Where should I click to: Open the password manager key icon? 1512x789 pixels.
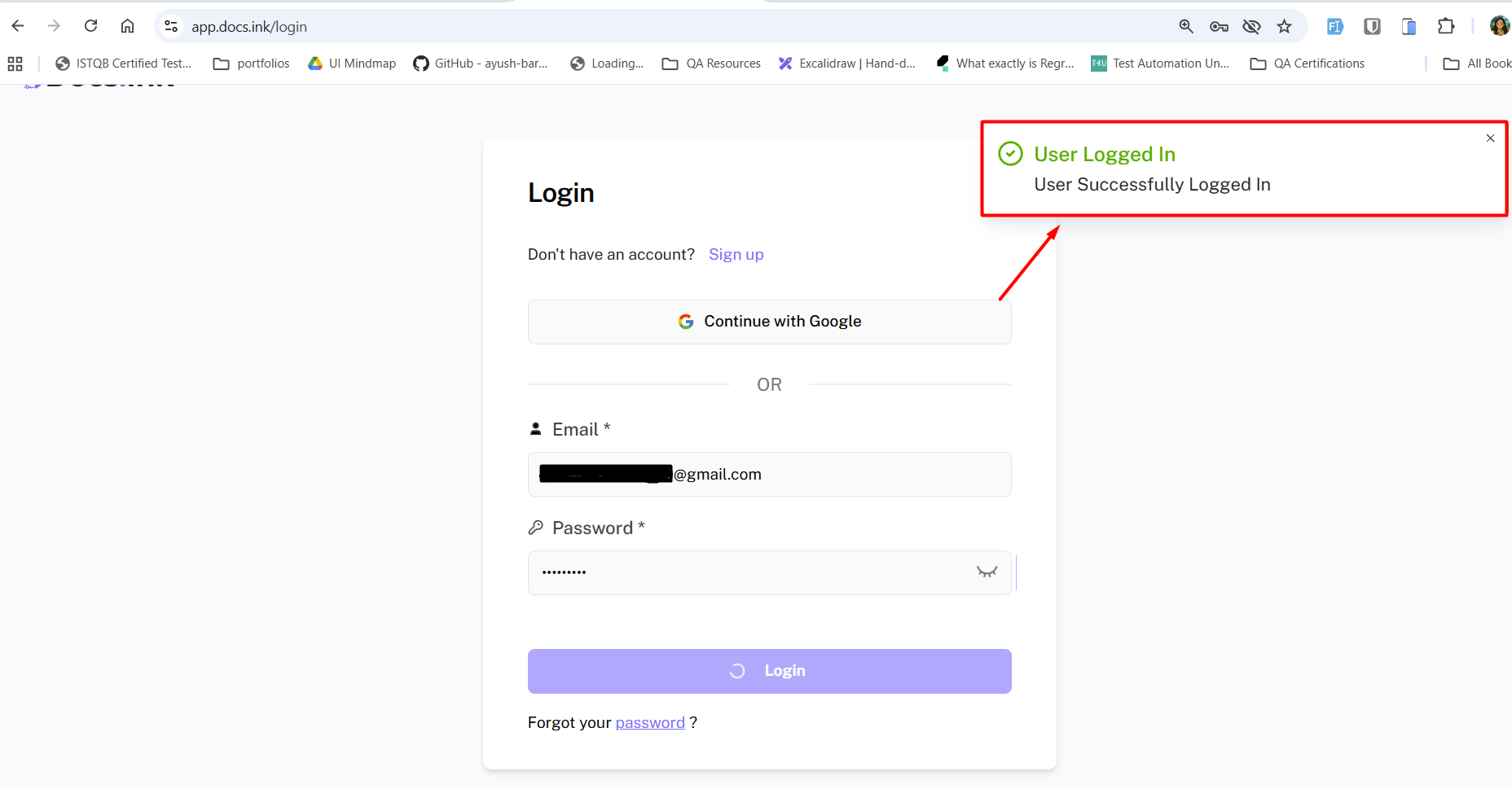coord(1219,27)
